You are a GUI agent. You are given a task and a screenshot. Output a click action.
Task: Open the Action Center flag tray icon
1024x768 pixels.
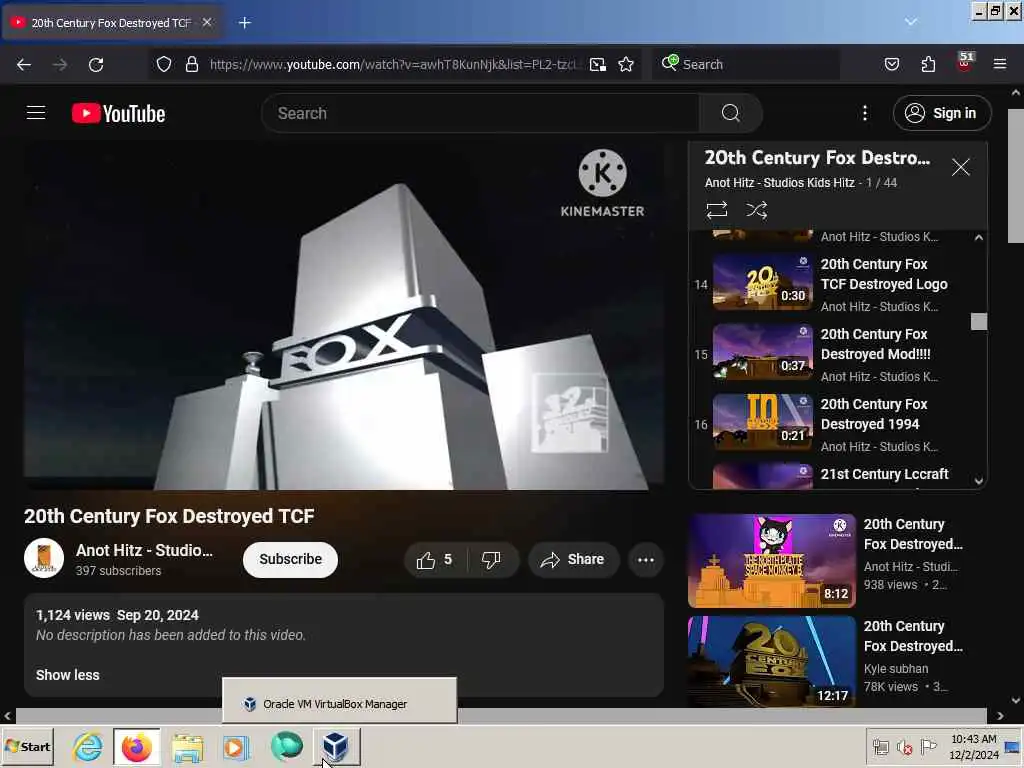tap(928, 746)
